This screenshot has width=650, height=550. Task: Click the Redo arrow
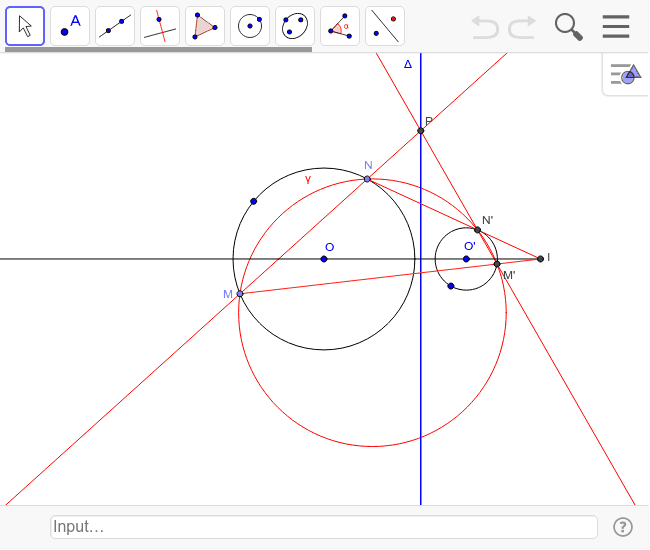click(x=522, y=27)
